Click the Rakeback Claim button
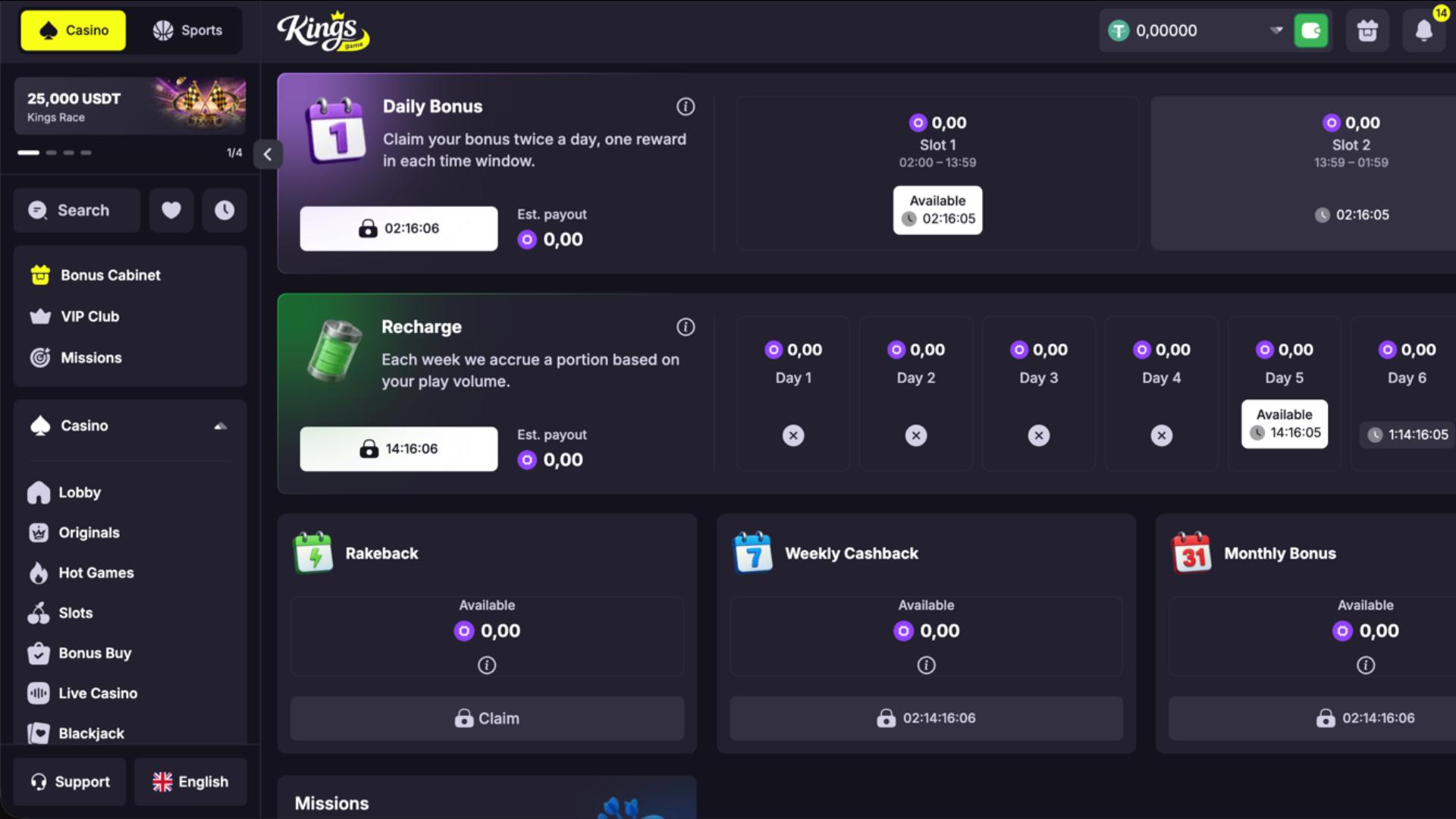This screenshot has width=1456, height=819. pos(487,718)
